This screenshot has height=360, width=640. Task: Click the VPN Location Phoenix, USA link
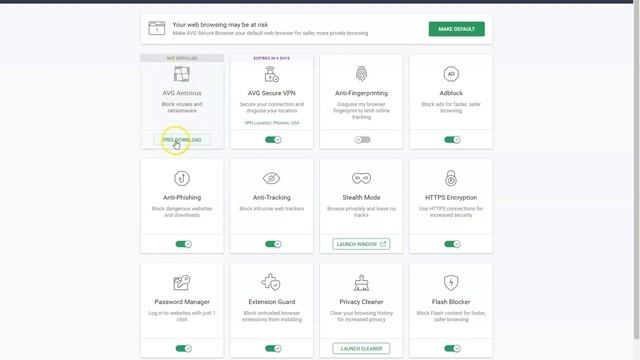(272, 123)
